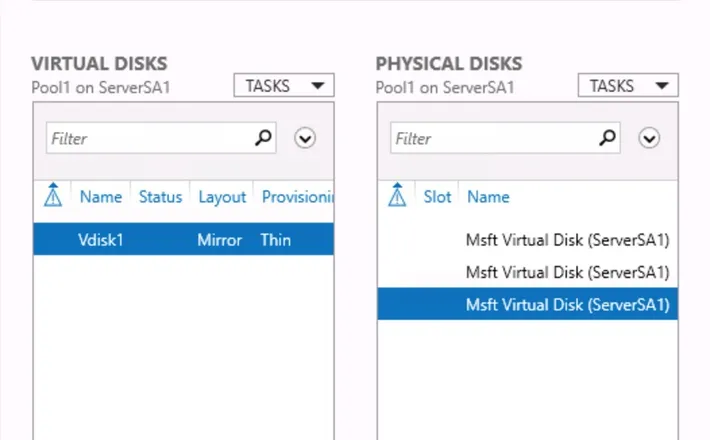710x440 pixels.
Task: Sort Virtual Disks by Provisioning column
Action: (x=297, y=197)
